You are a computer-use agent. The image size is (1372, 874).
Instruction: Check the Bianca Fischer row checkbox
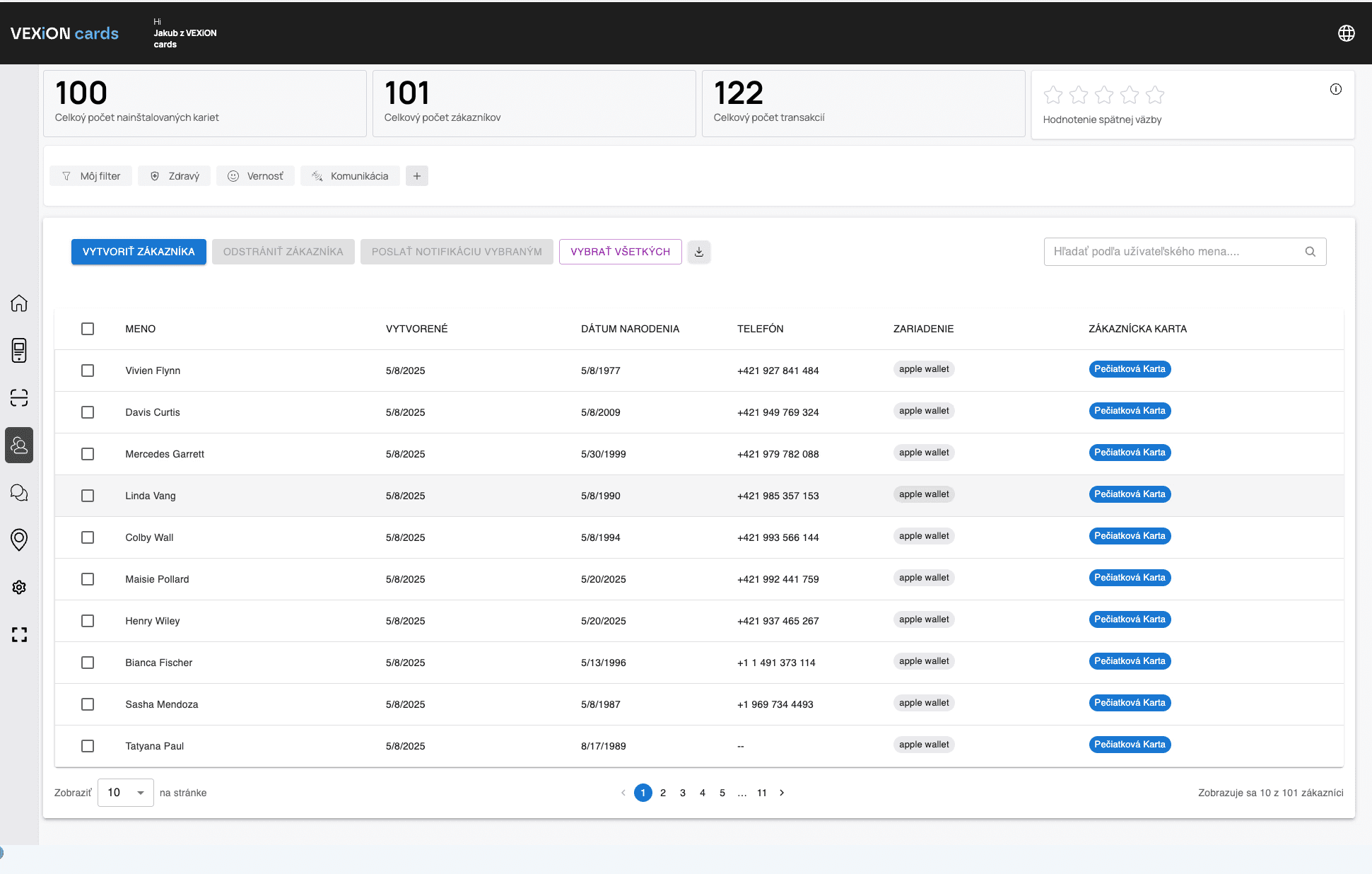point(88,663)
